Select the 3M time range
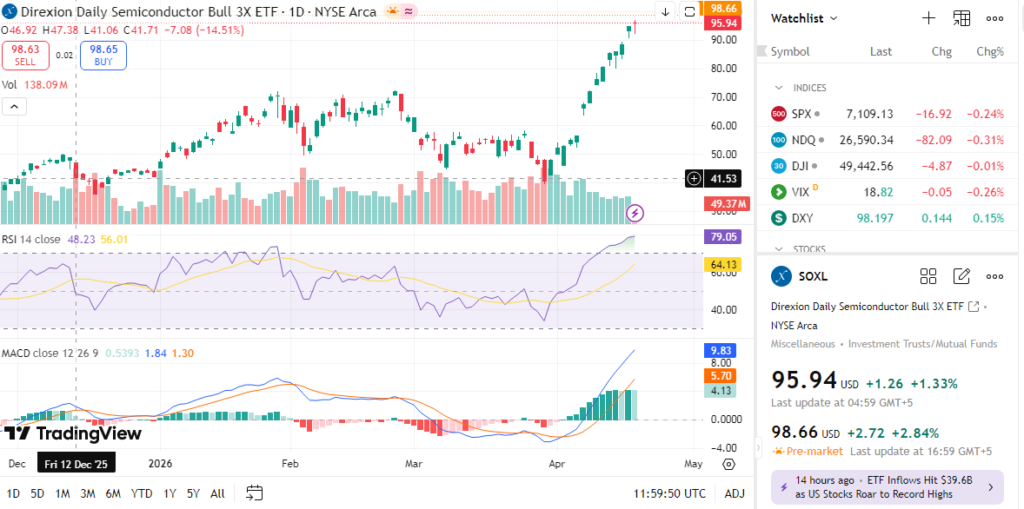This screenshot has width=1024, height=509. click(x=88, y=493)
